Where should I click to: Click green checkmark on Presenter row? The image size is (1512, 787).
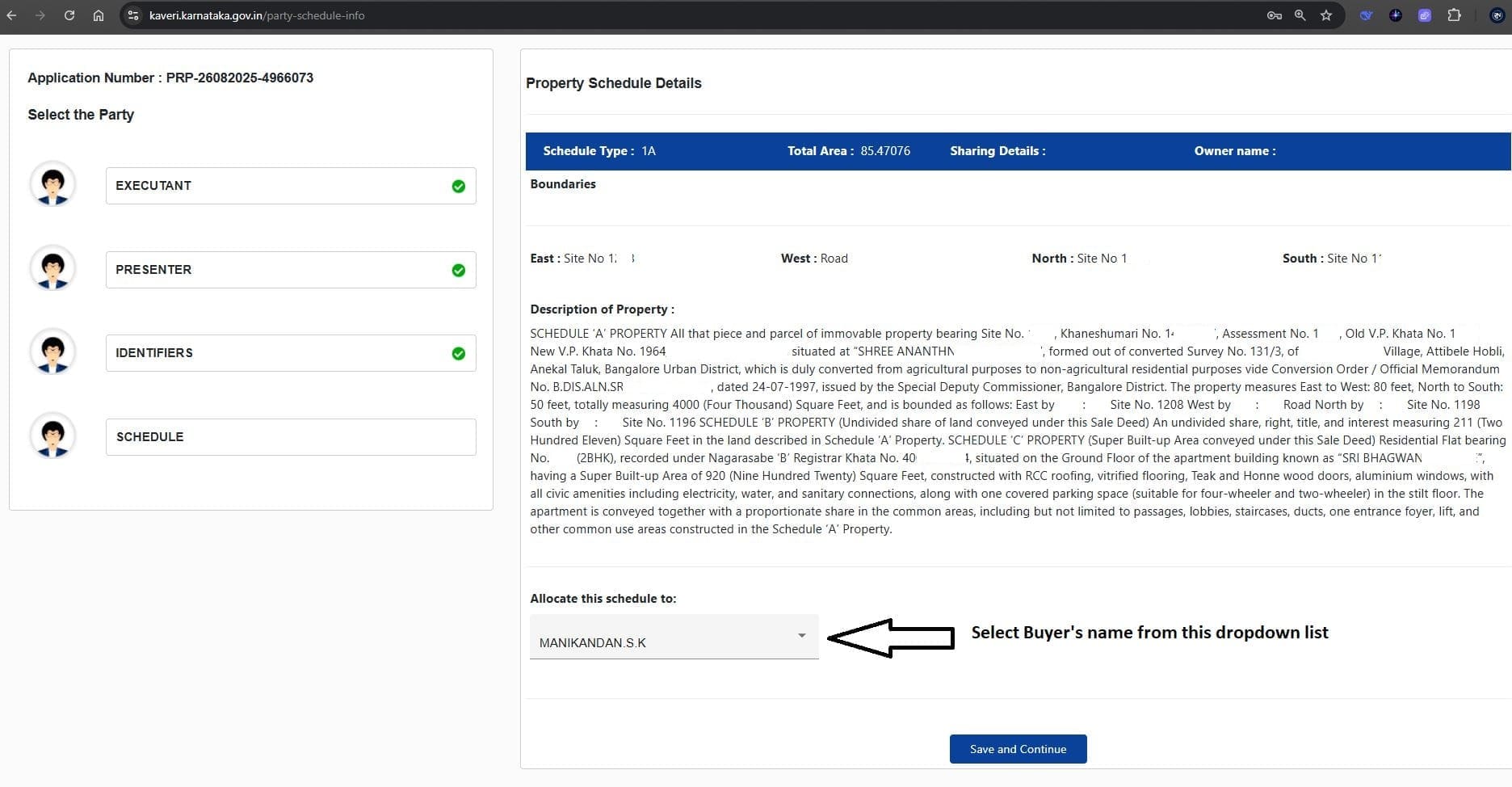tap(458, 270)
